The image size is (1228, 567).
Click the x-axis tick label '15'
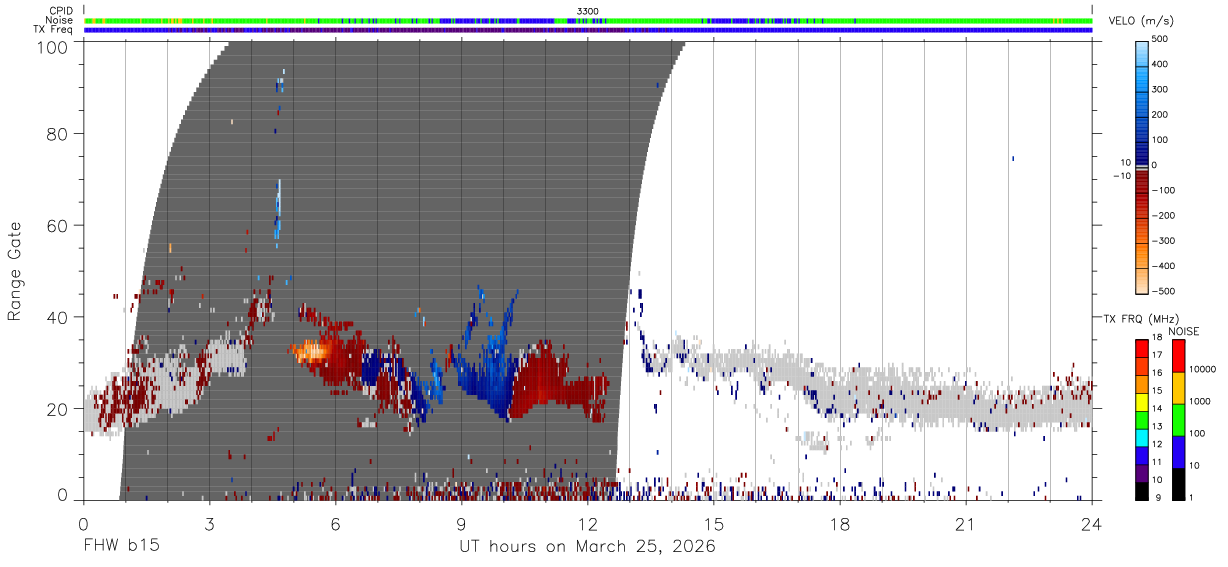click(x=714, y=525)
